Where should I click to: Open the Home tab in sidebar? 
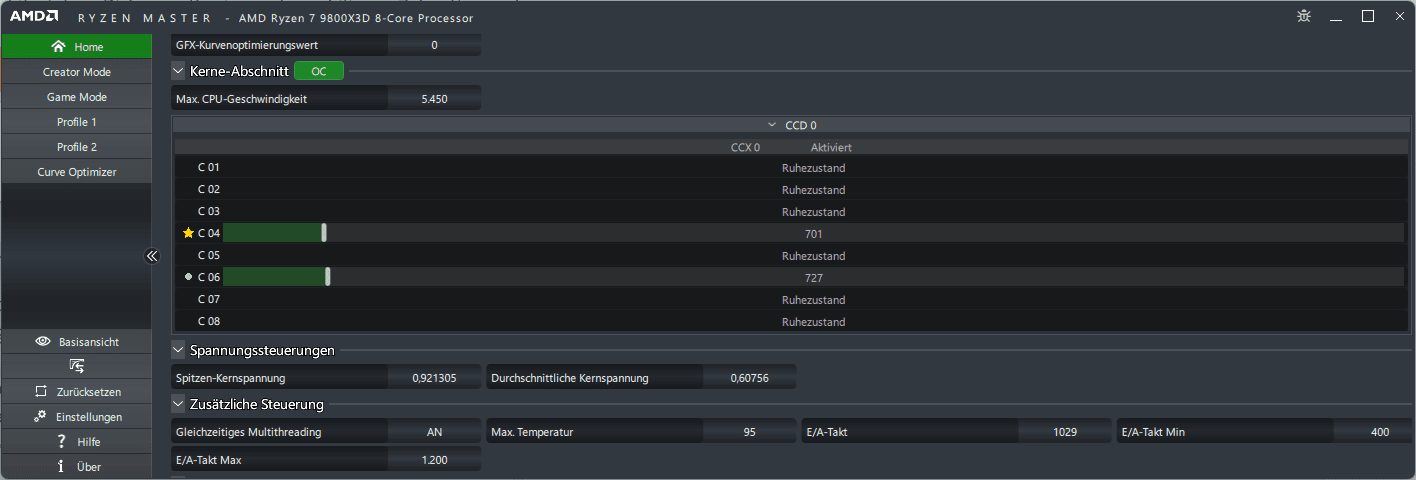pyautogui.click(x=76, y=47)
